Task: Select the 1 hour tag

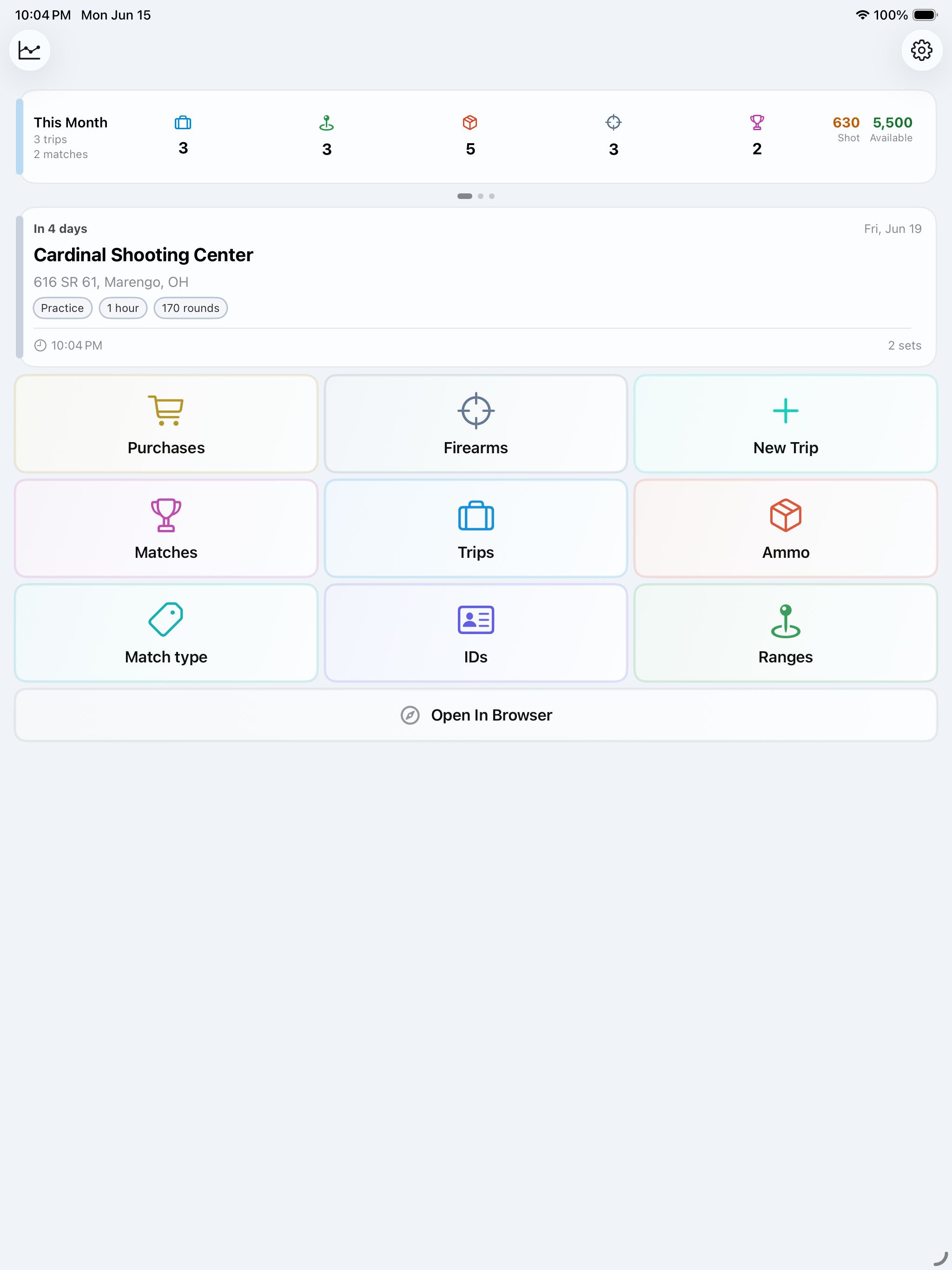Action: 123,308
